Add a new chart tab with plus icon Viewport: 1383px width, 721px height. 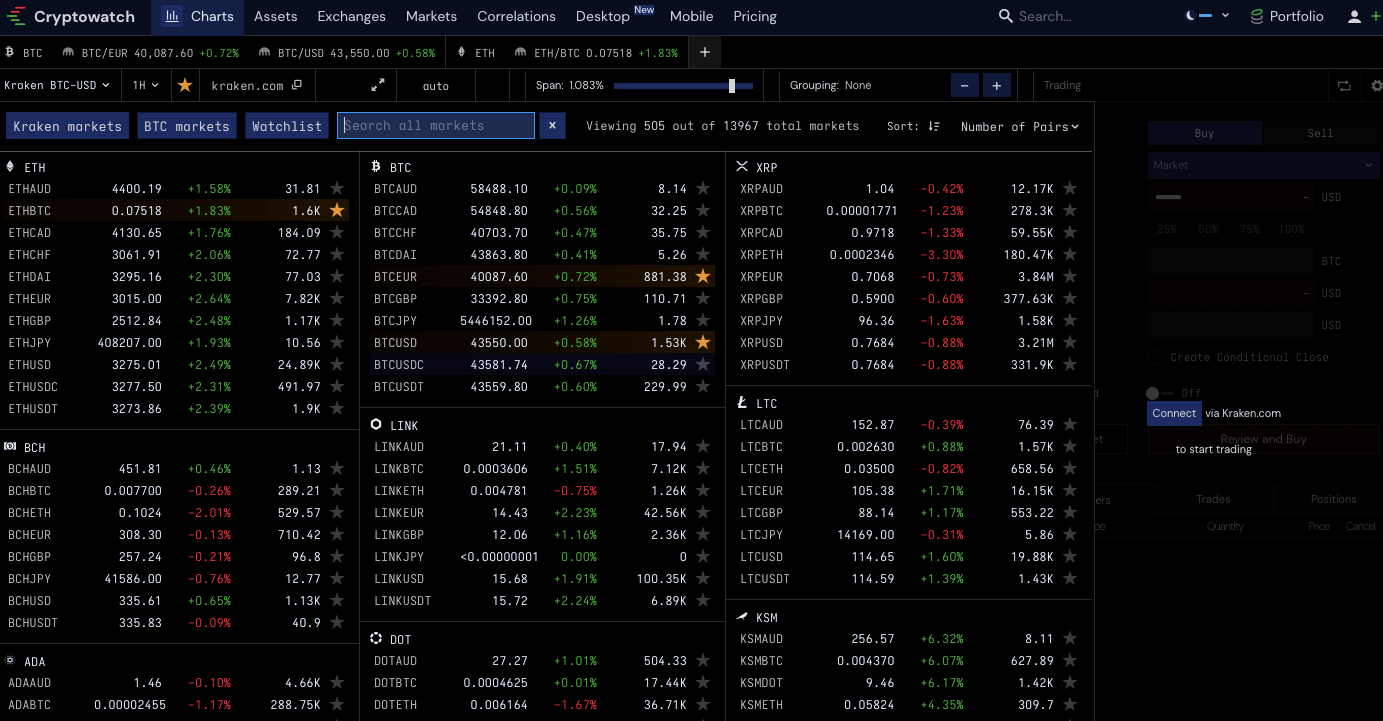point(705,52)
